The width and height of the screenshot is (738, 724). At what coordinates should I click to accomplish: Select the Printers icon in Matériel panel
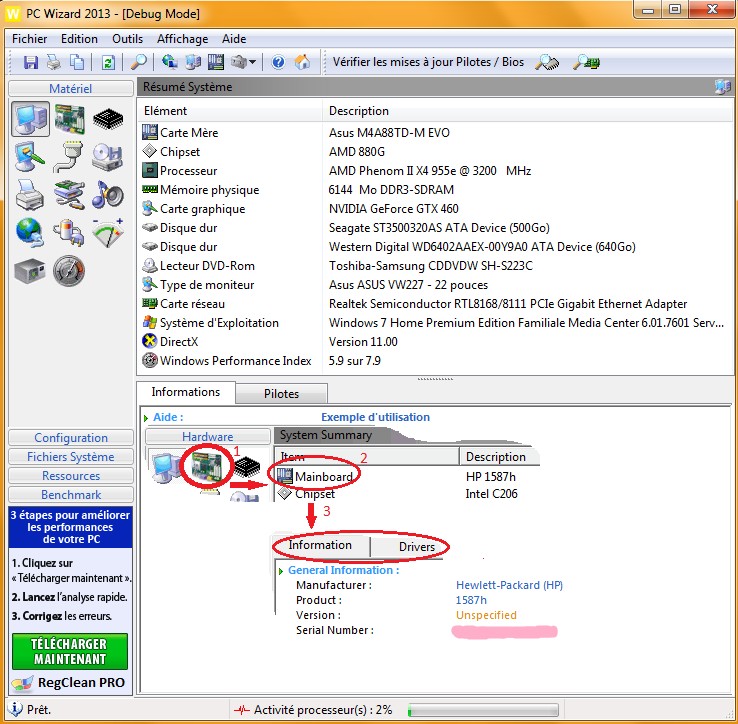30,194
